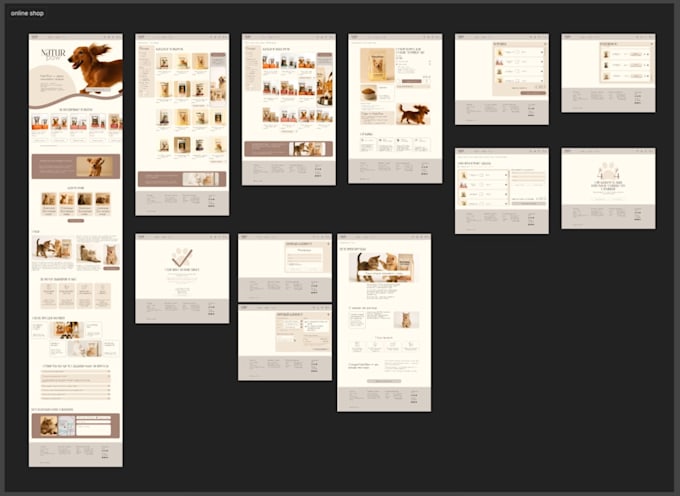The height and width of the screenshot is (496, 680).
Task: Click the mauve contacts block with map on home page
Action: pos(76,426)
